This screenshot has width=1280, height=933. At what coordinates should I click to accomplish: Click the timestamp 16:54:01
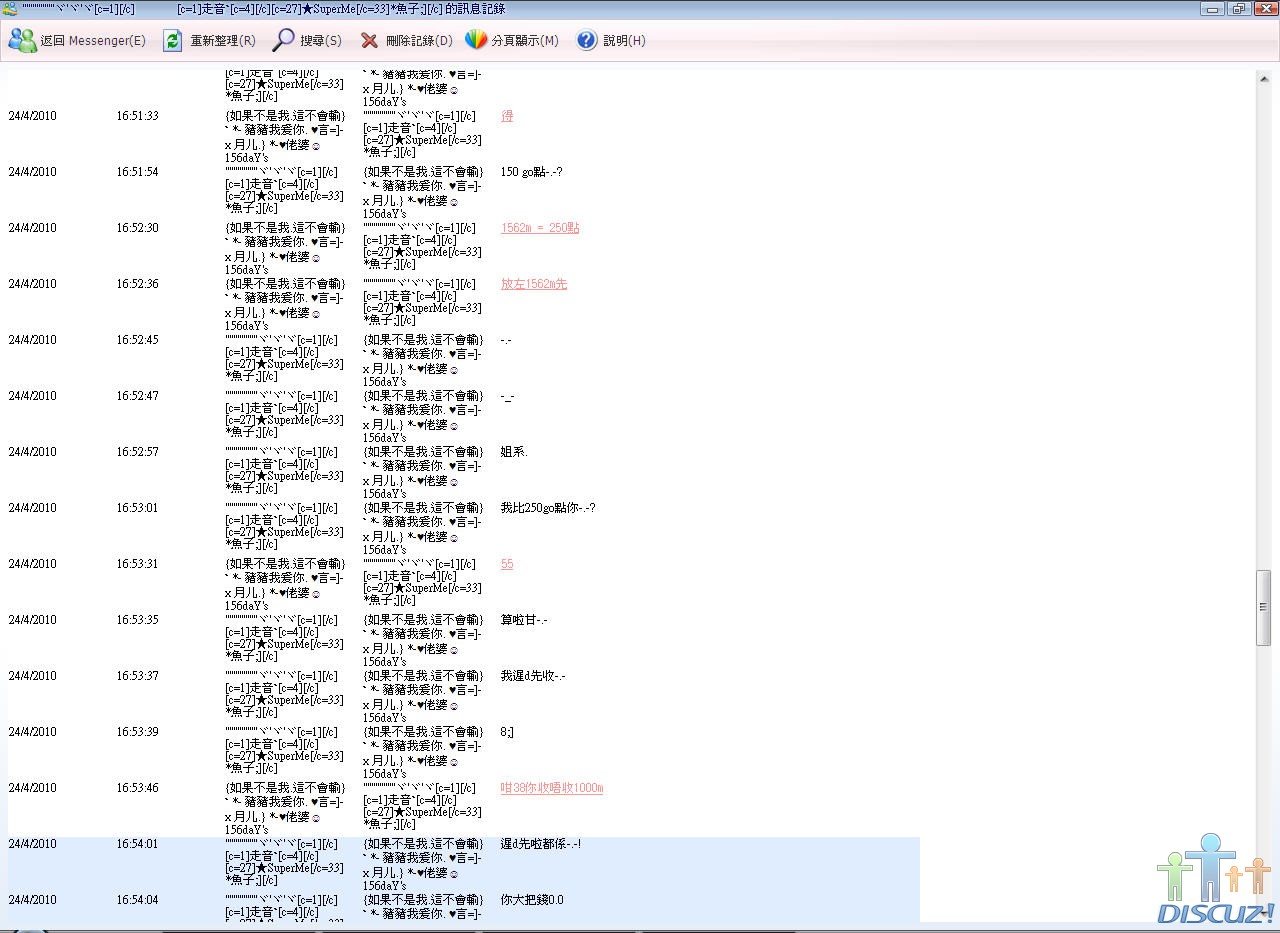pyautogui.click(x=137, y=844)
